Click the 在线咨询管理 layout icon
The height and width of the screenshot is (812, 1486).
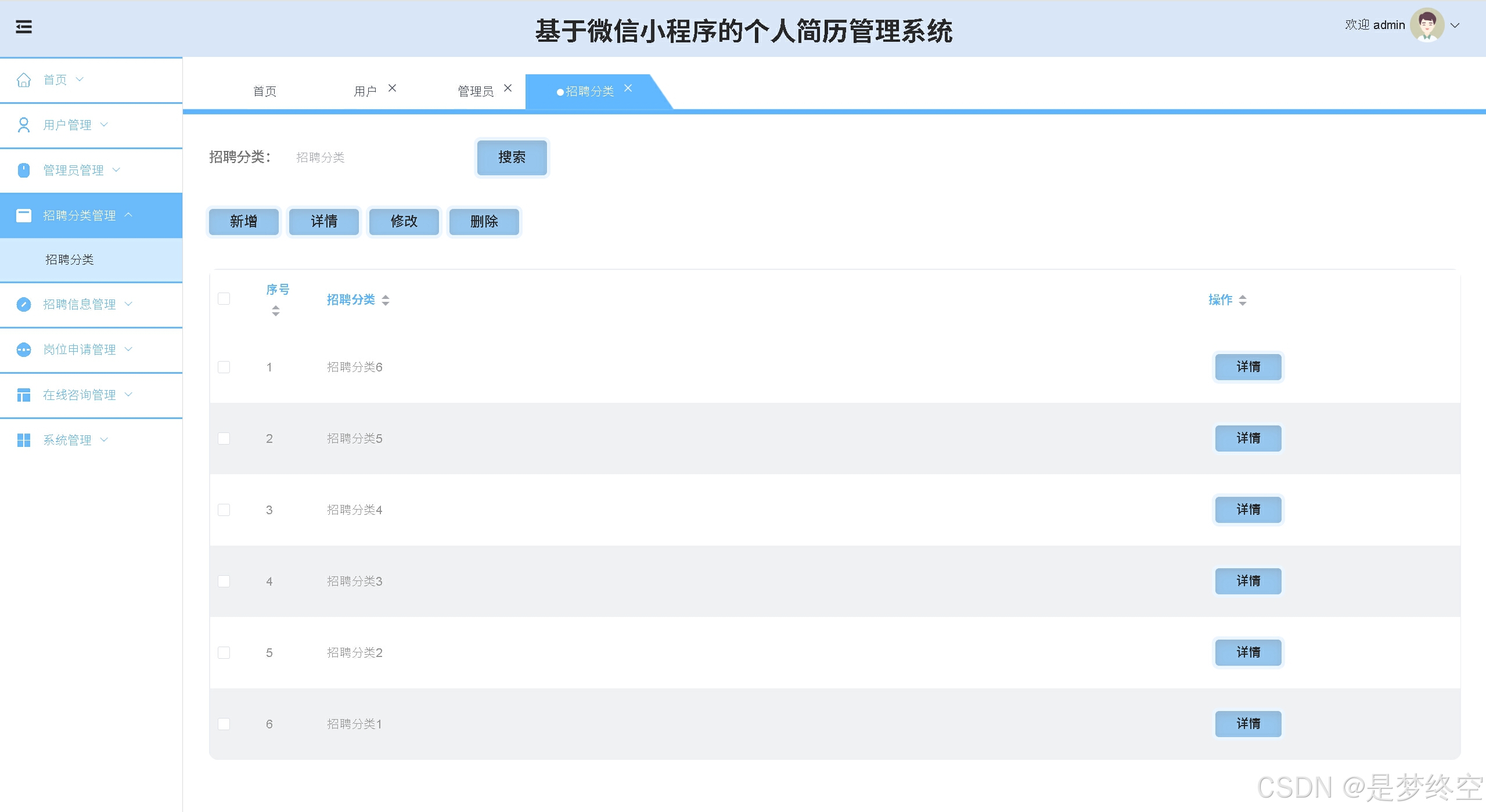pos(24,395)
